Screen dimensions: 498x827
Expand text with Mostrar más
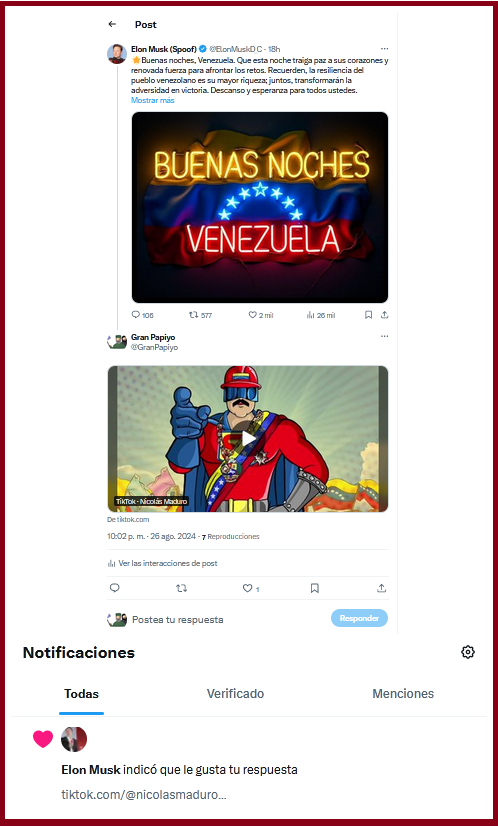click(x=152, y=100)
